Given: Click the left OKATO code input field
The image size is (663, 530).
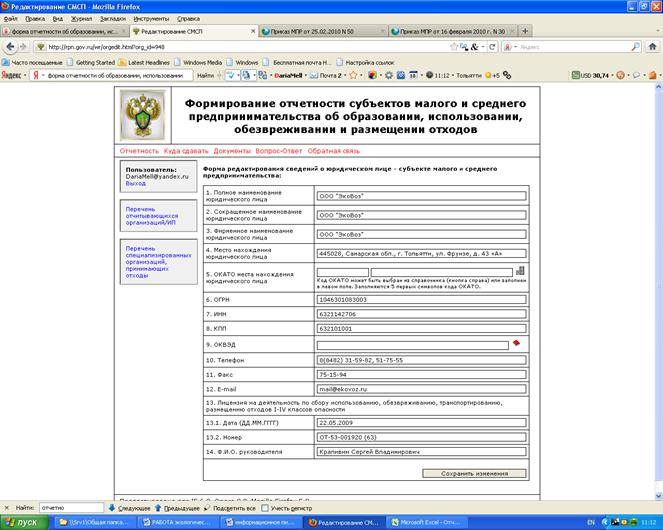Looking at the screenshot, I should click(342, 273).
